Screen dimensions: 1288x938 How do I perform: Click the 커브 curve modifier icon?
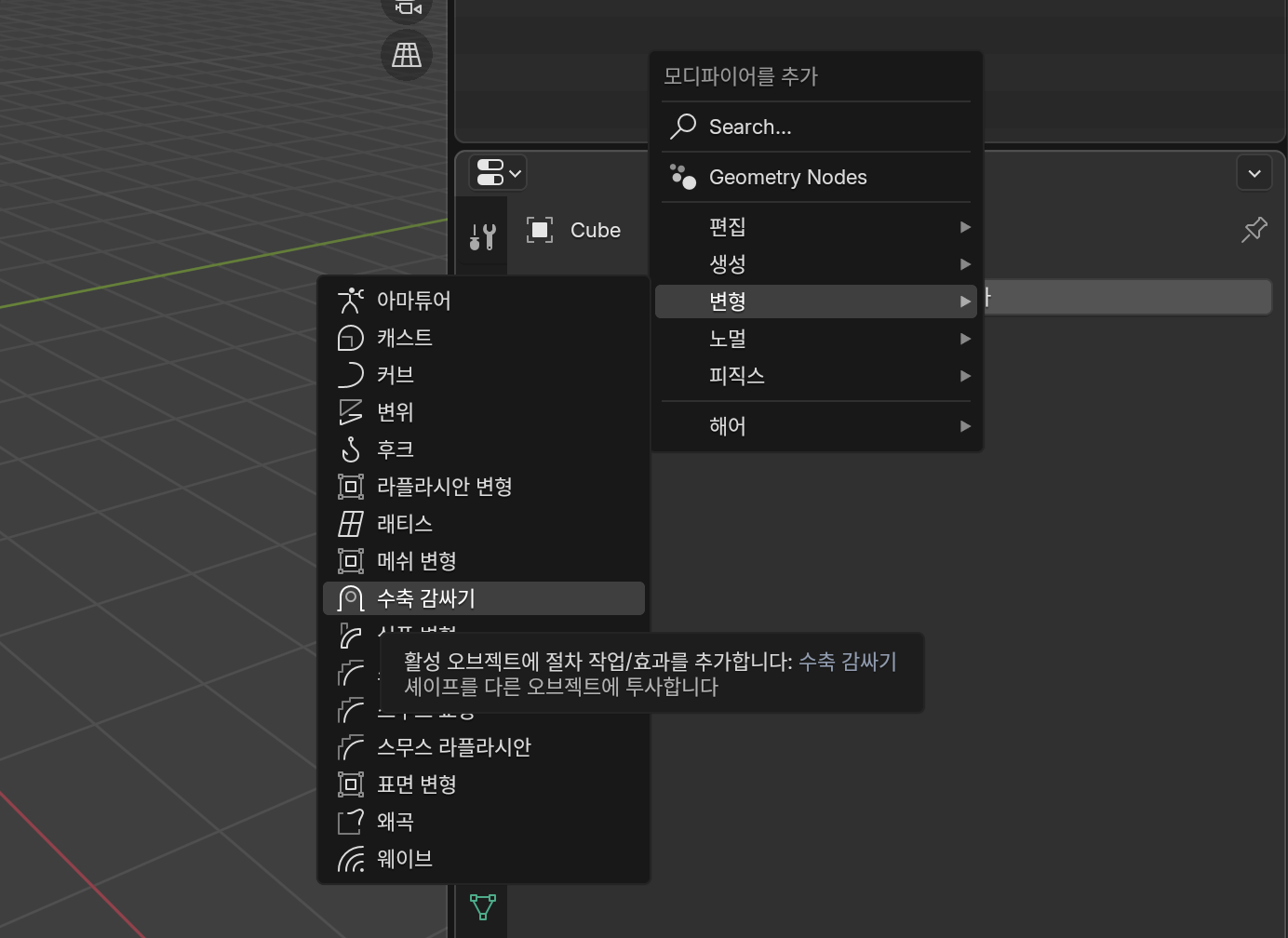(x=351, y=375)
